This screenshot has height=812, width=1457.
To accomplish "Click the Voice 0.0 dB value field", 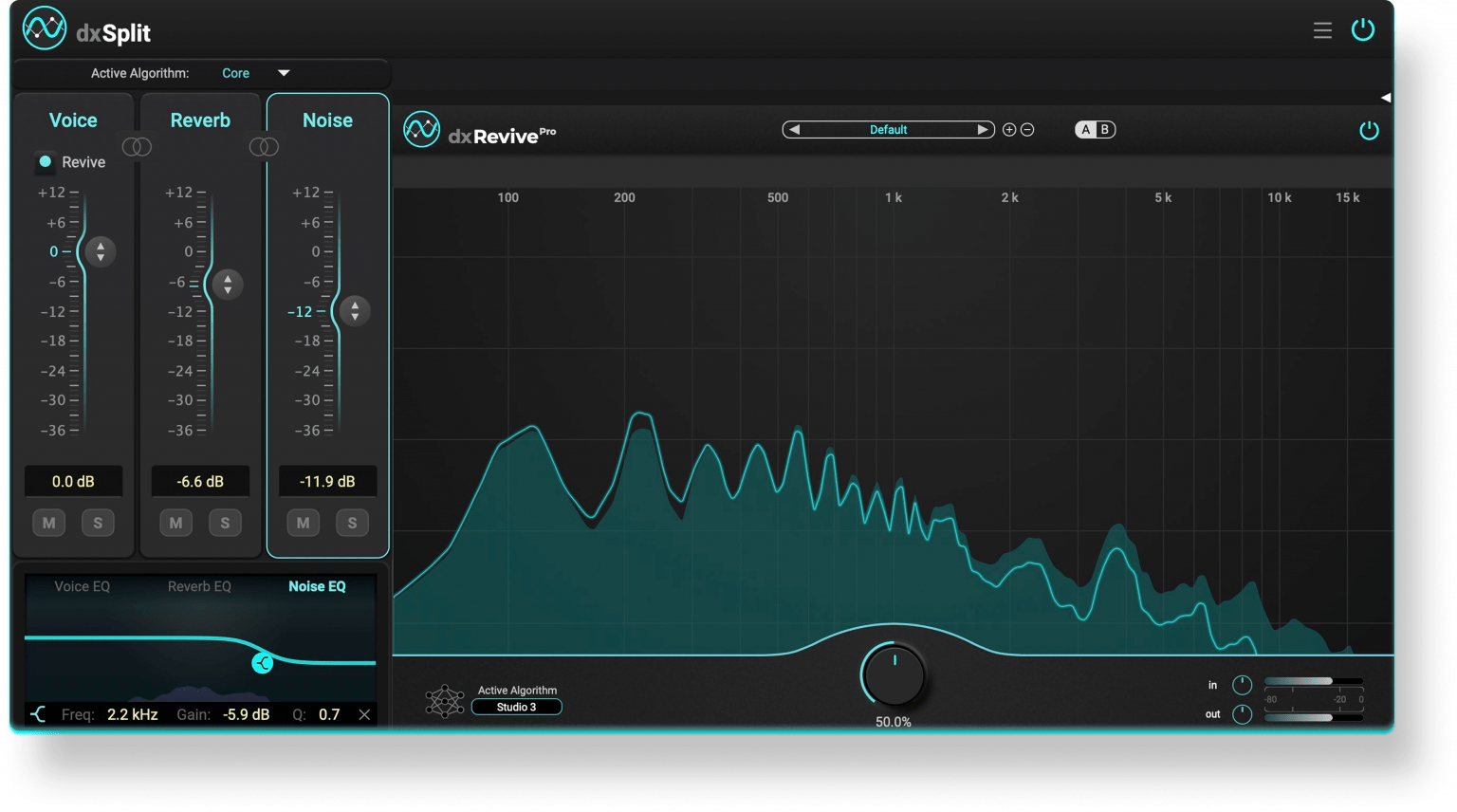I will click(73, 481).
